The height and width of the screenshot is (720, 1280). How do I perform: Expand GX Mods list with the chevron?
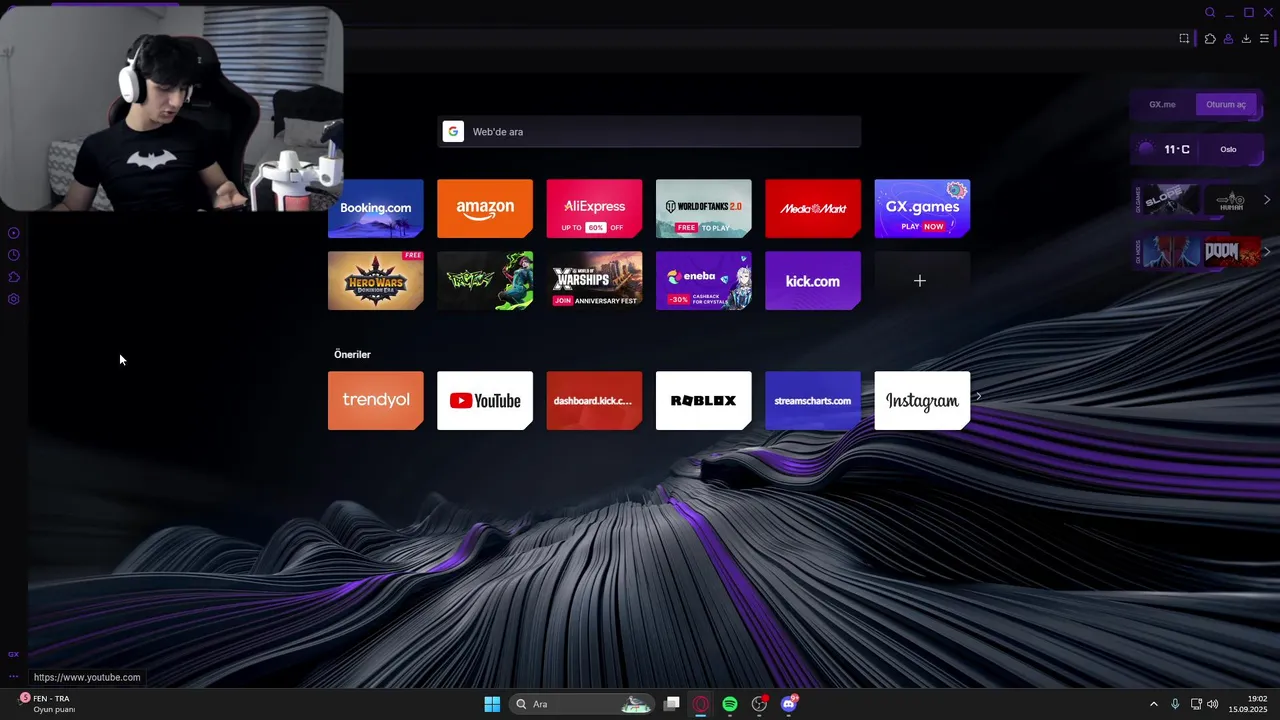click(x=1267, y=252)
